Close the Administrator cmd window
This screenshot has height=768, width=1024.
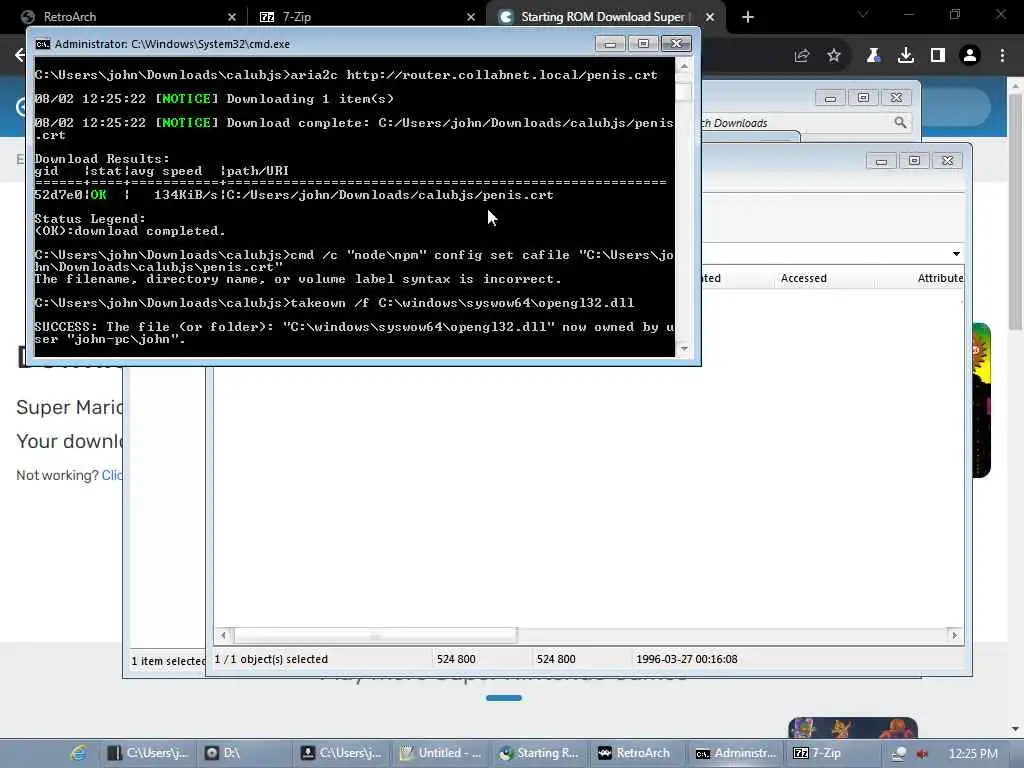[x=677, y=44]
